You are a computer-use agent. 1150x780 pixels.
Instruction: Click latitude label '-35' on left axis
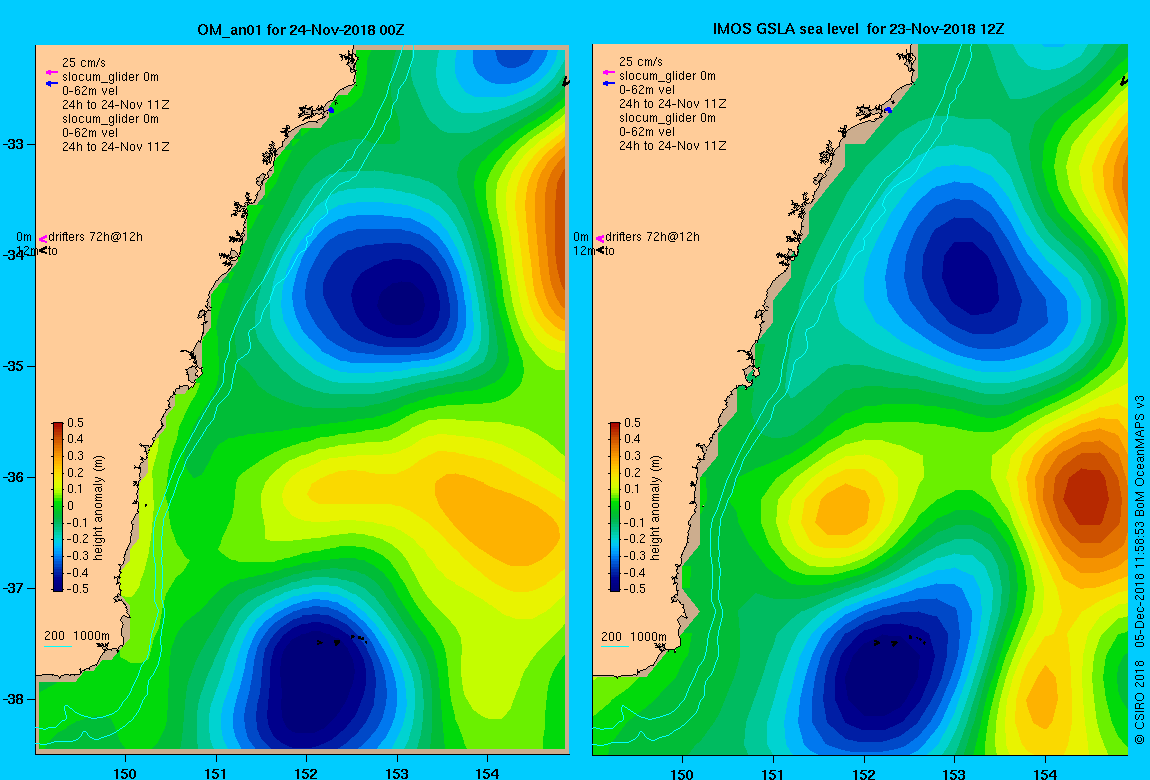13,367
